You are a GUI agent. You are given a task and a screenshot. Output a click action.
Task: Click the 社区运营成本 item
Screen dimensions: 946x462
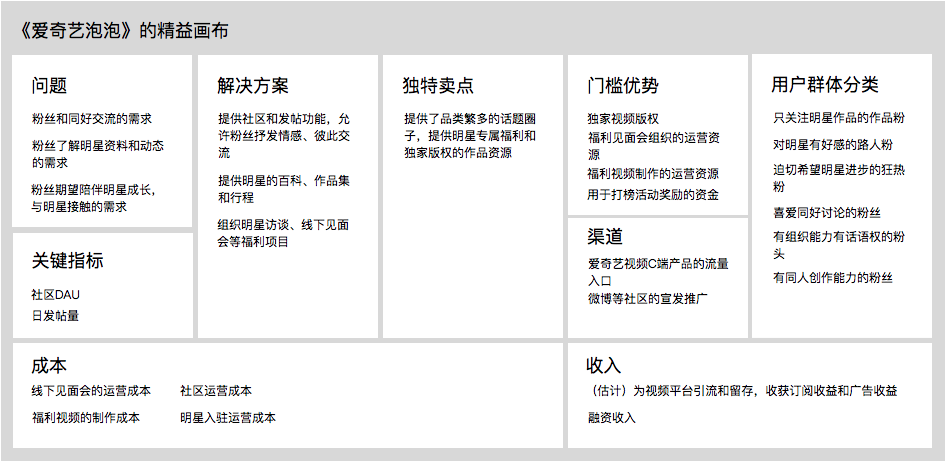click(x=217, y=391)
